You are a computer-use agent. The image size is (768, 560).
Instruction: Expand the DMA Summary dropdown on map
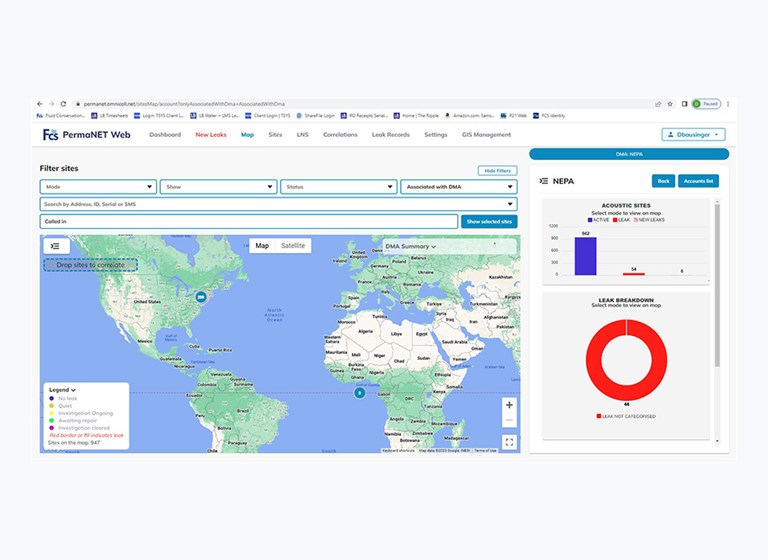410,246
